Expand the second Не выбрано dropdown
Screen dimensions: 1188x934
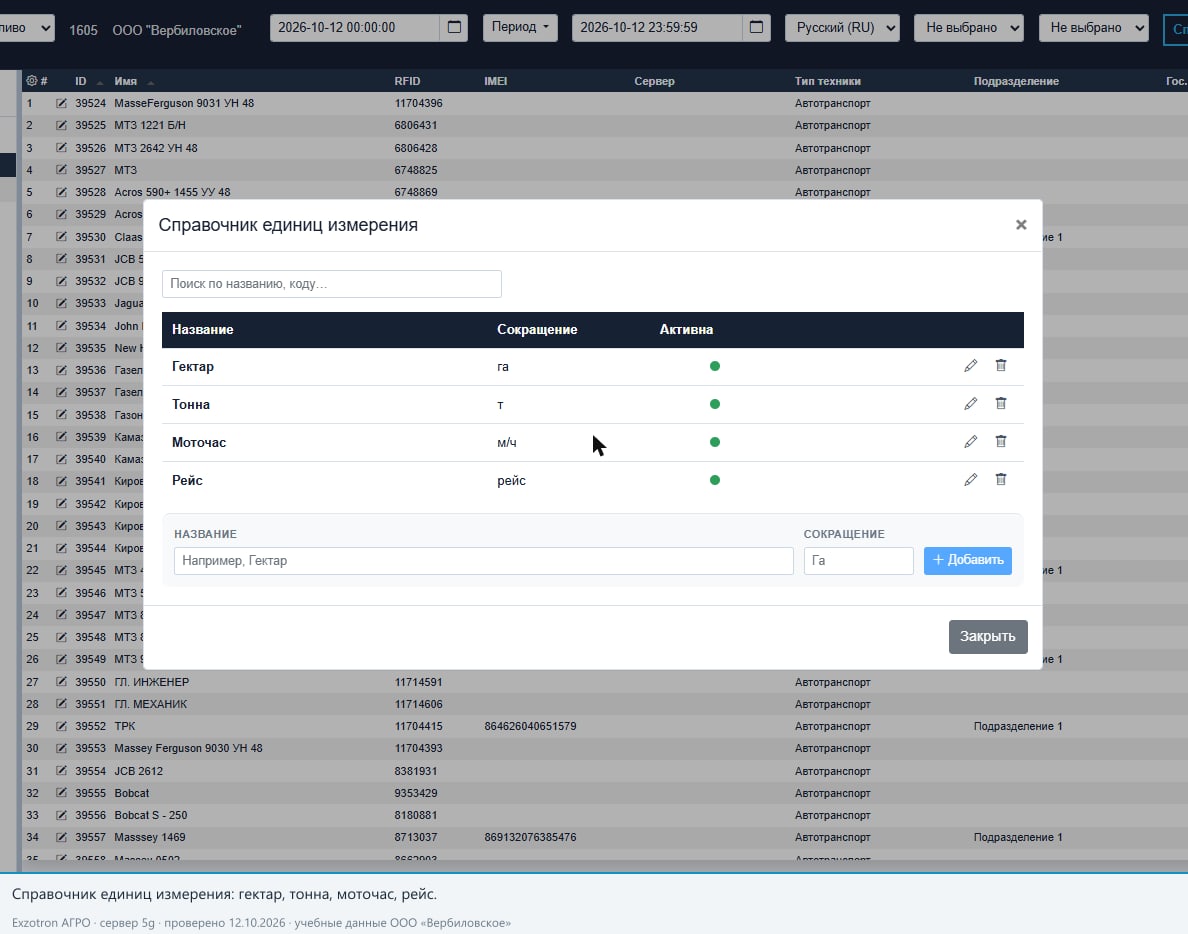coord(1093,28)
